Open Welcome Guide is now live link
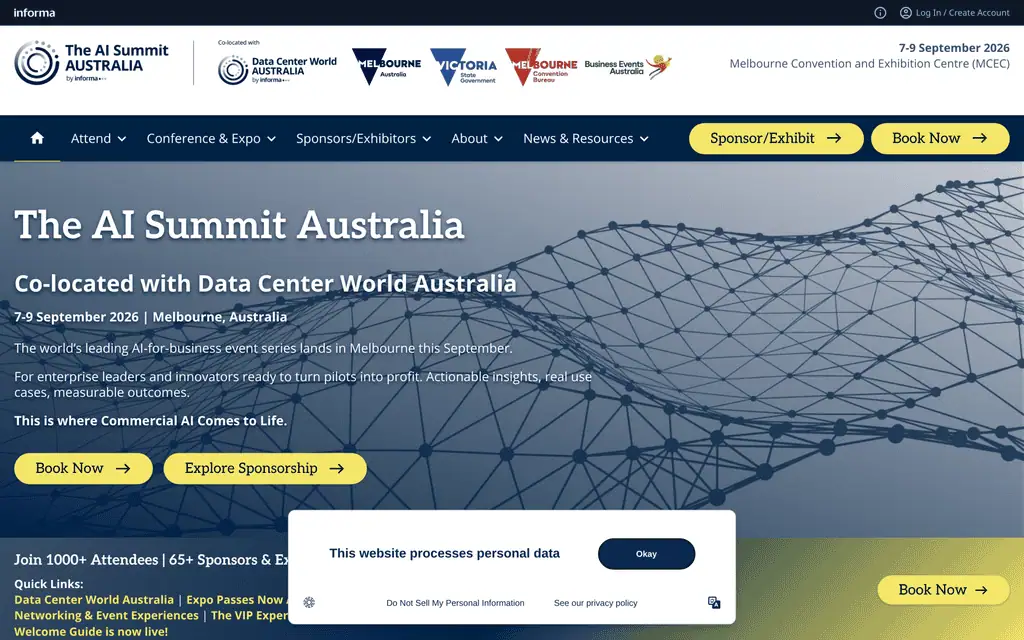 (x=91, y=632)
